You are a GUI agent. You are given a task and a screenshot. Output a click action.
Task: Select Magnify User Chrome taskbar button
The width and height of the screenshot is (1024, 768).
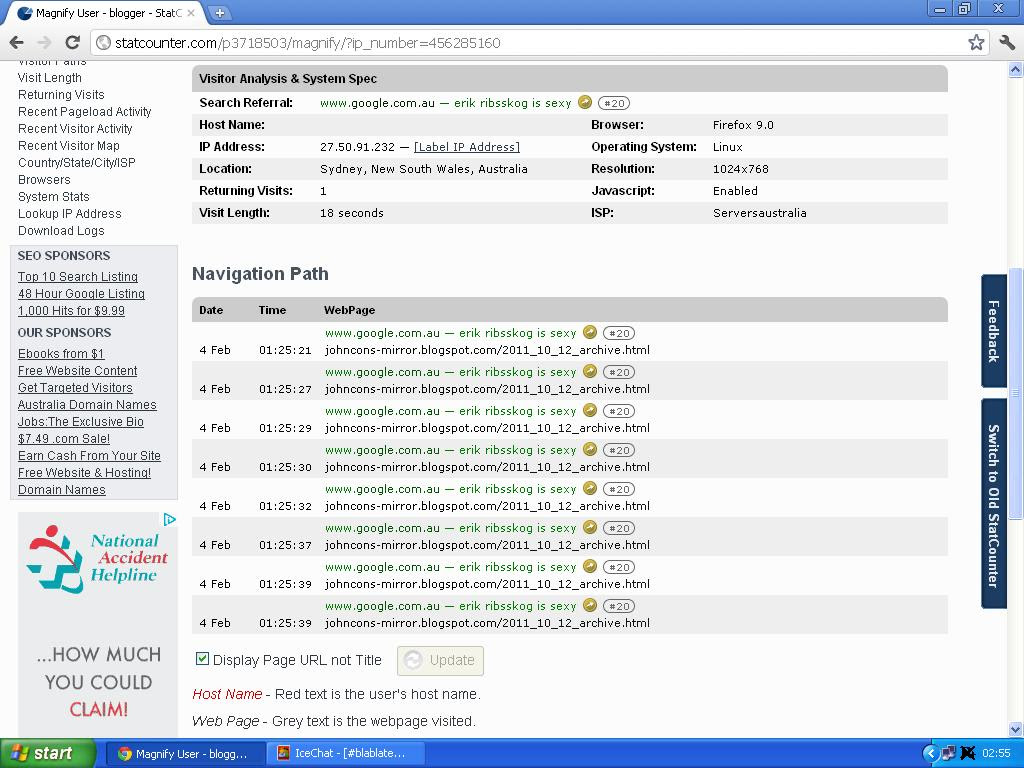[185, 754]
